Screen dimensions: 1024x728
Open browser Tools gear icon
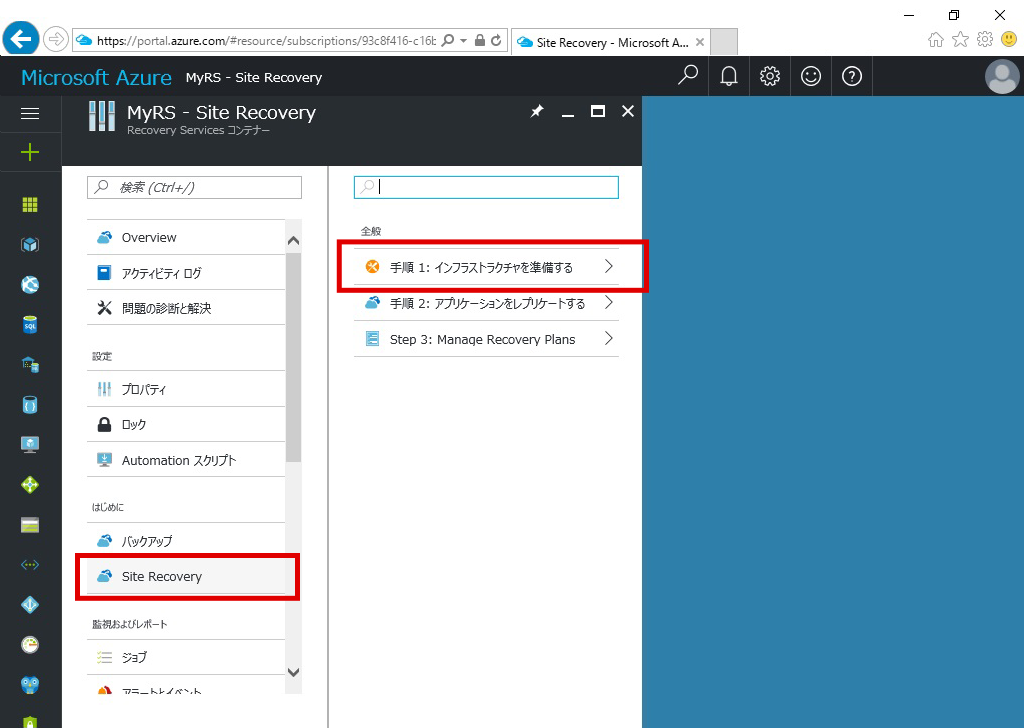[x=985, y=40]
